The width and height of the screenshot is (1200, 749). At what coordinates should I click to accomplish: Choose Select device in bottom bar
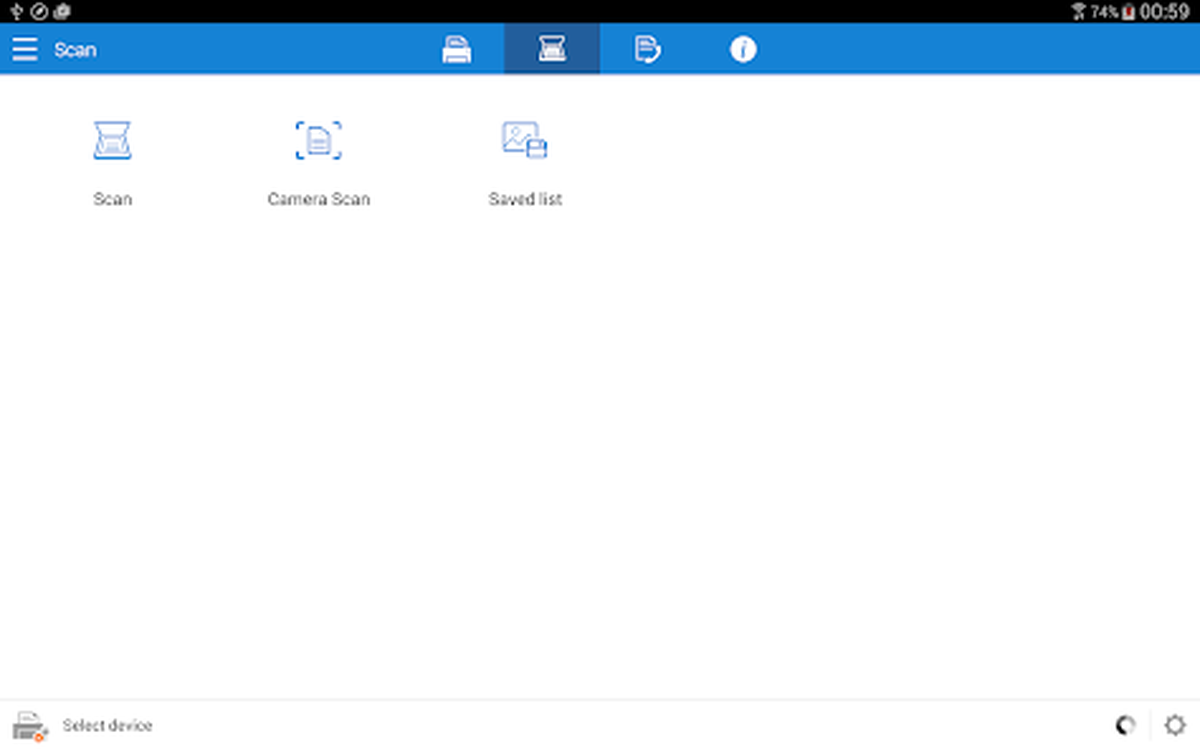tap(108, 726)
